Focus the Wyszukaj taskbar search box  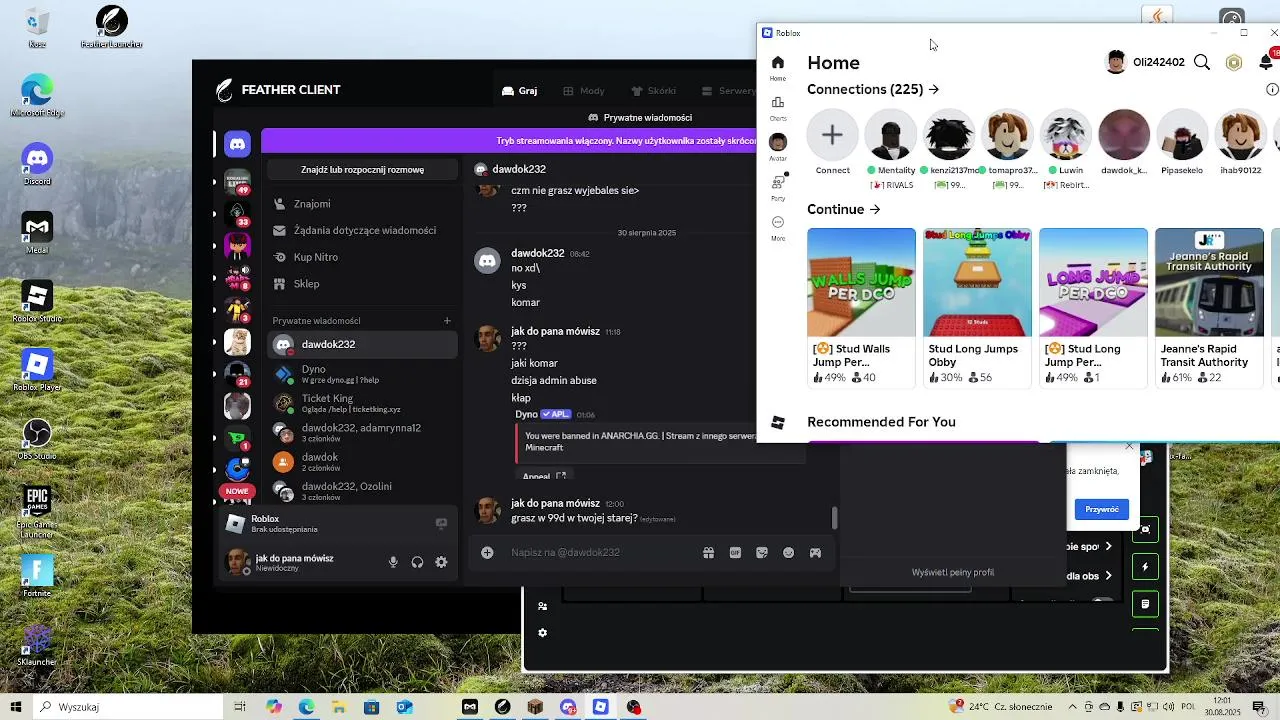click(126, 707)
